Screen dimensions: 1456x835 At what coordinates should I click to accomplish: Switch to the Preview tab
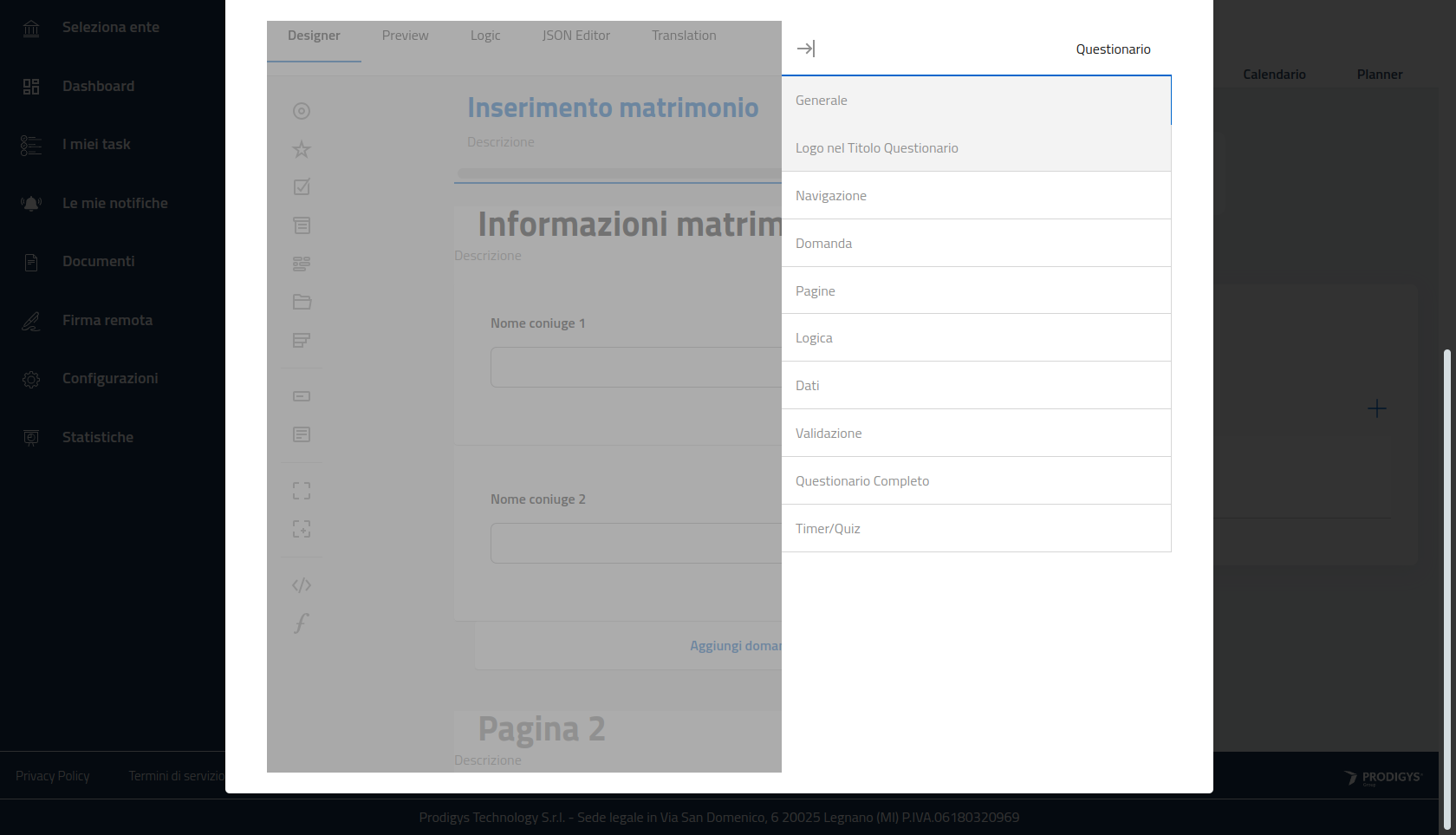[405, 36]
